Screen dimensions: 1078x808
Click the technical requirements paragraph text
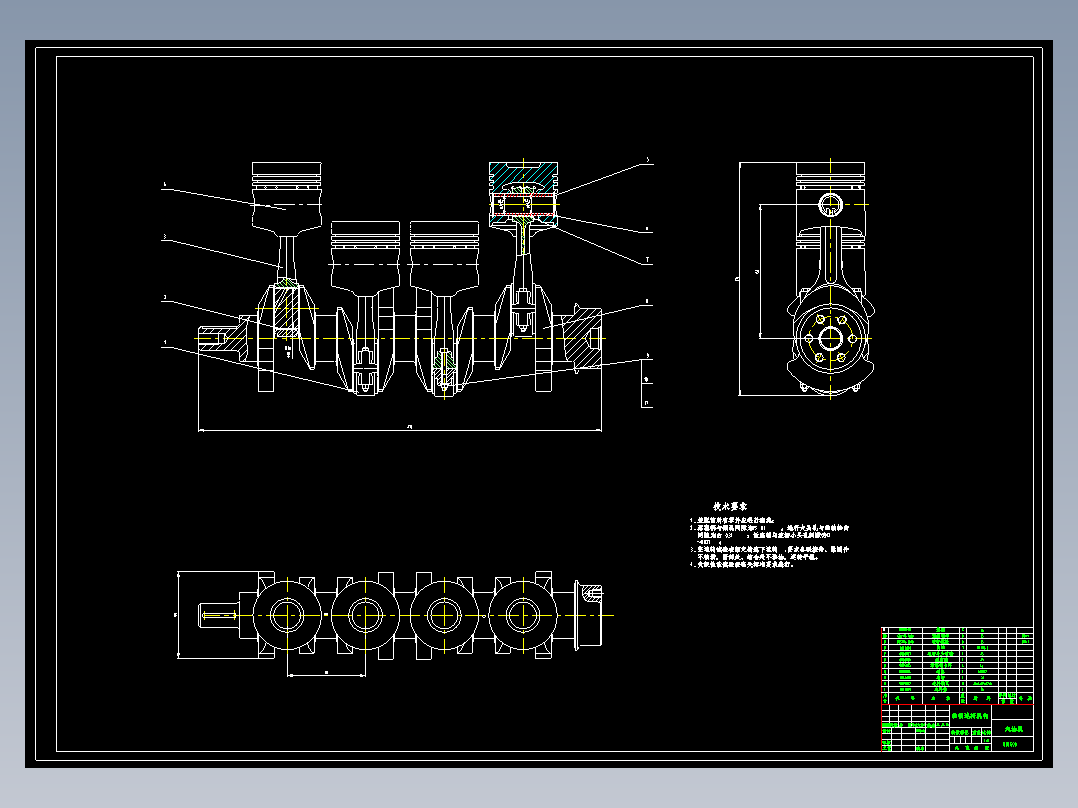coord(769,543)
